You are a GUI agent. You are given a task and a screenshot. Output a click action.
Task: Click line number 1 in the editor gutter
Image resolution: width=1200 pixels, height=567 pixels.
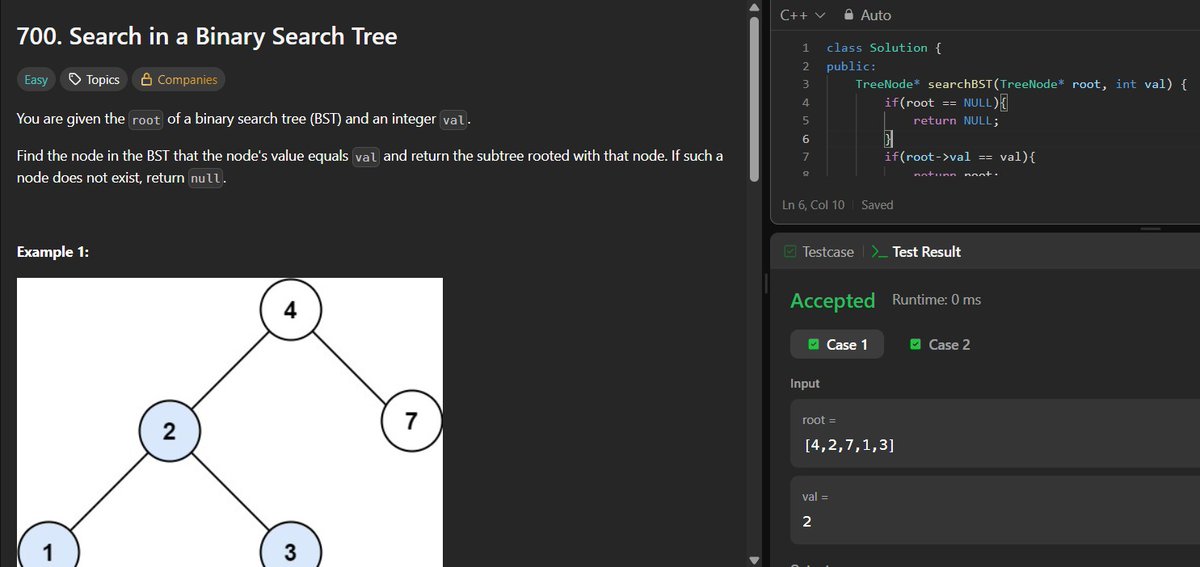click(806, 48)
